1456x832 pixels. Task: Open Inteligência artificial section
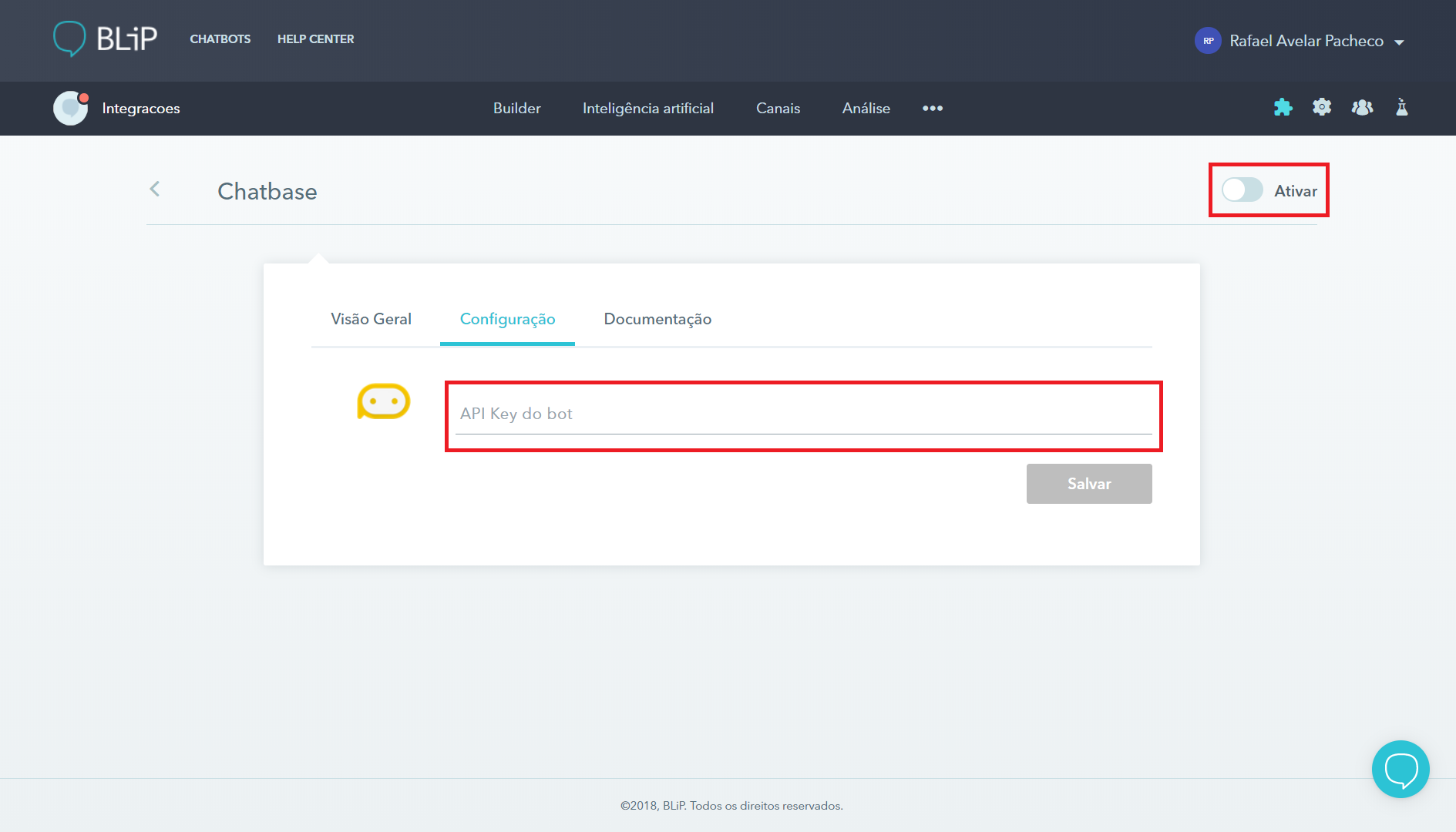click(x=648, y=109)
